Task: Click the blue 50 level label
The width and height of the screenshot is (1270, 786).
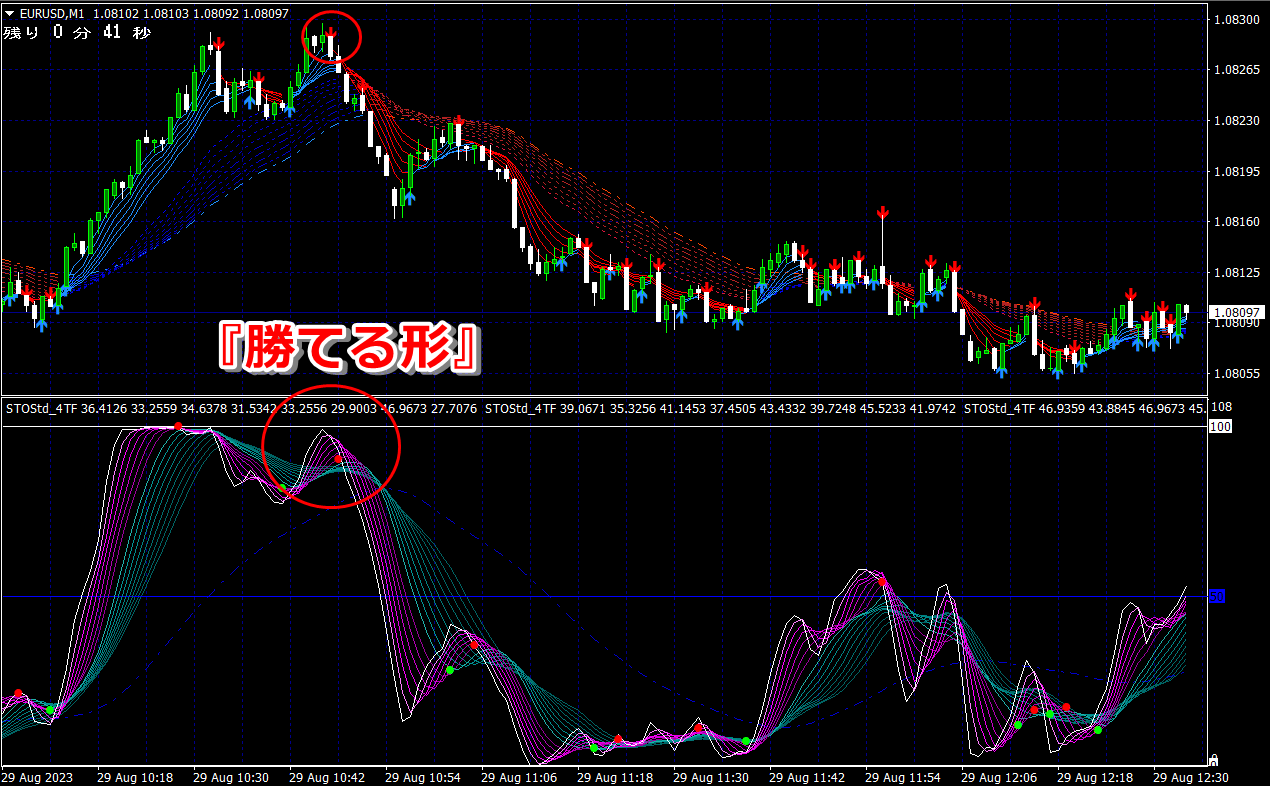Action: [1217, 597]
